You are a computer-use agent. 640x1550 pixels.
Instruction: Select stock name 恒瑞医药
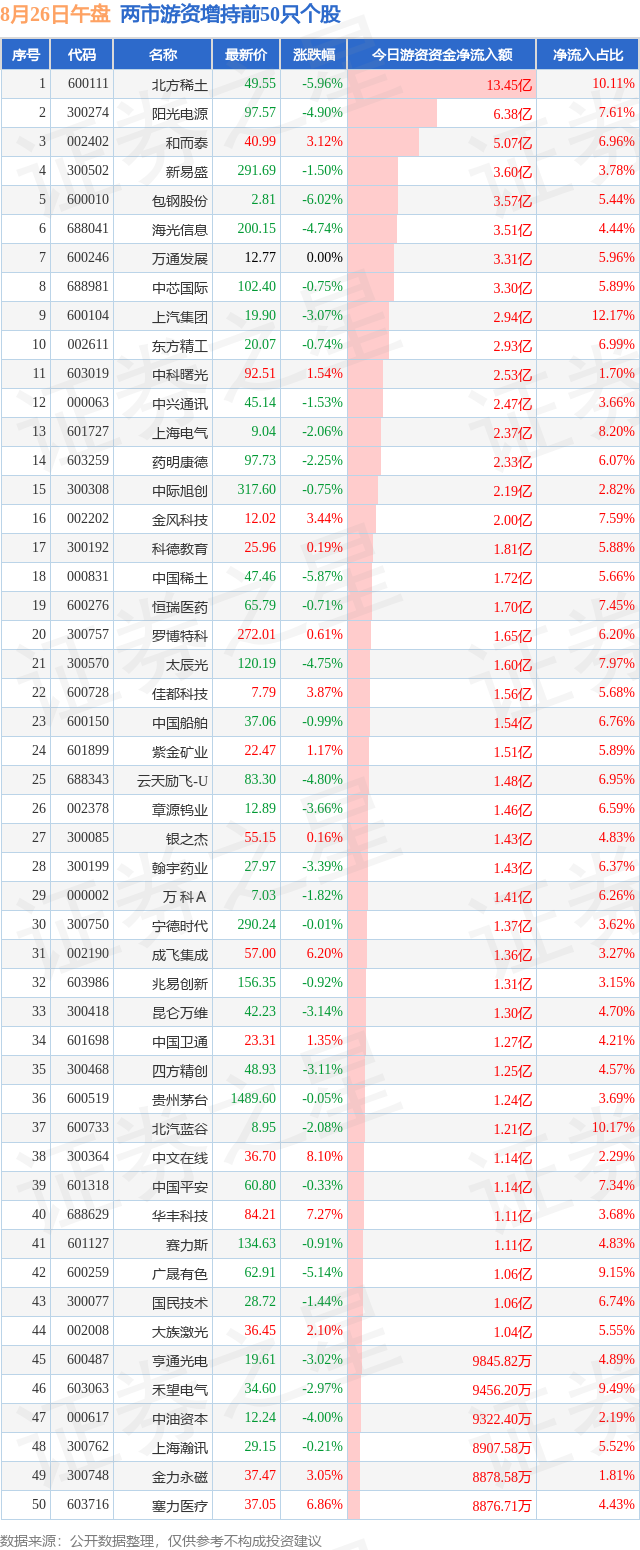tap(180, 606)
